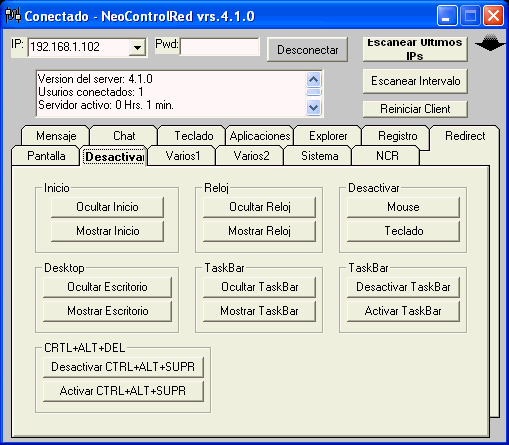Click Mostrar Reloj button
Viewport: 509px width, 445px height.
pyautogui.click(x=259, y=231)
